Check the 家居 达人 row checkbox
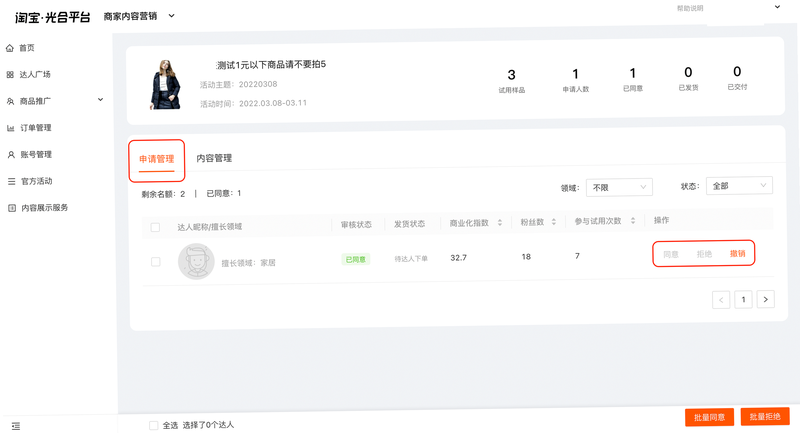Screen dimensions: 800x433 [x=156, y=262]
